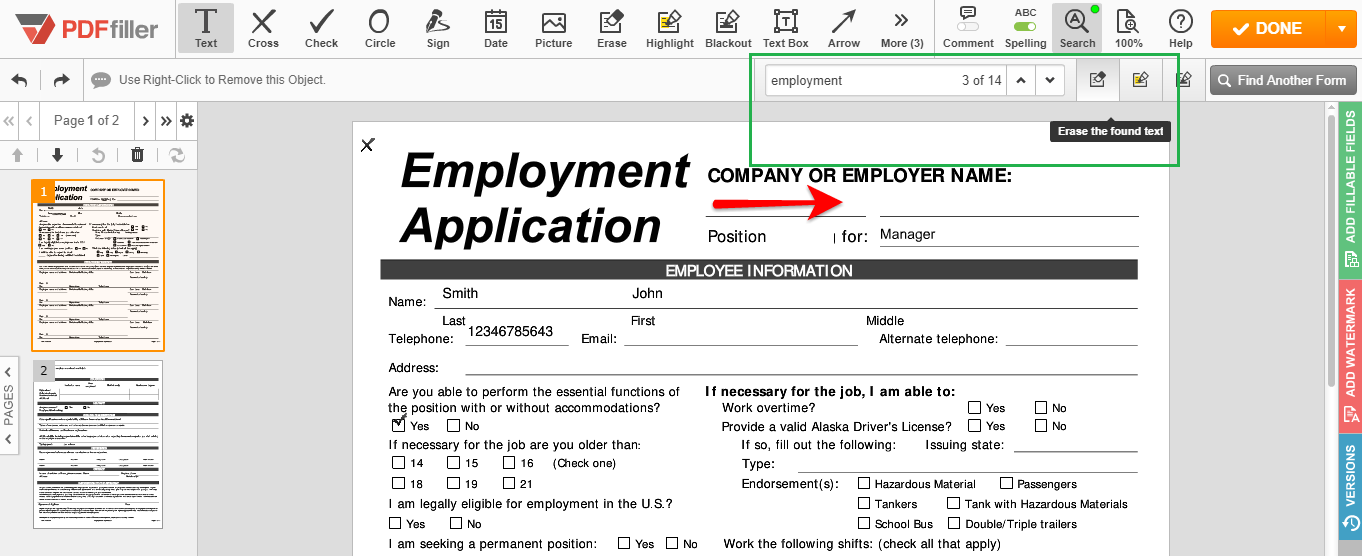
Task: Collapse the PAGES side panel
Action: click(x=9, y=405)
